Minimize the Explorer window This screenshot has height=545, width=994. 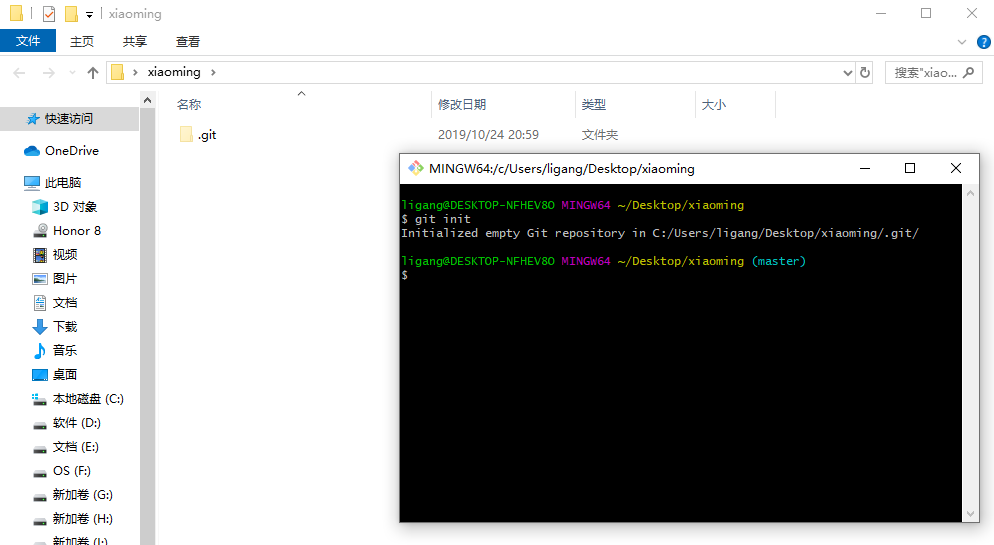[x=881, y=13]
